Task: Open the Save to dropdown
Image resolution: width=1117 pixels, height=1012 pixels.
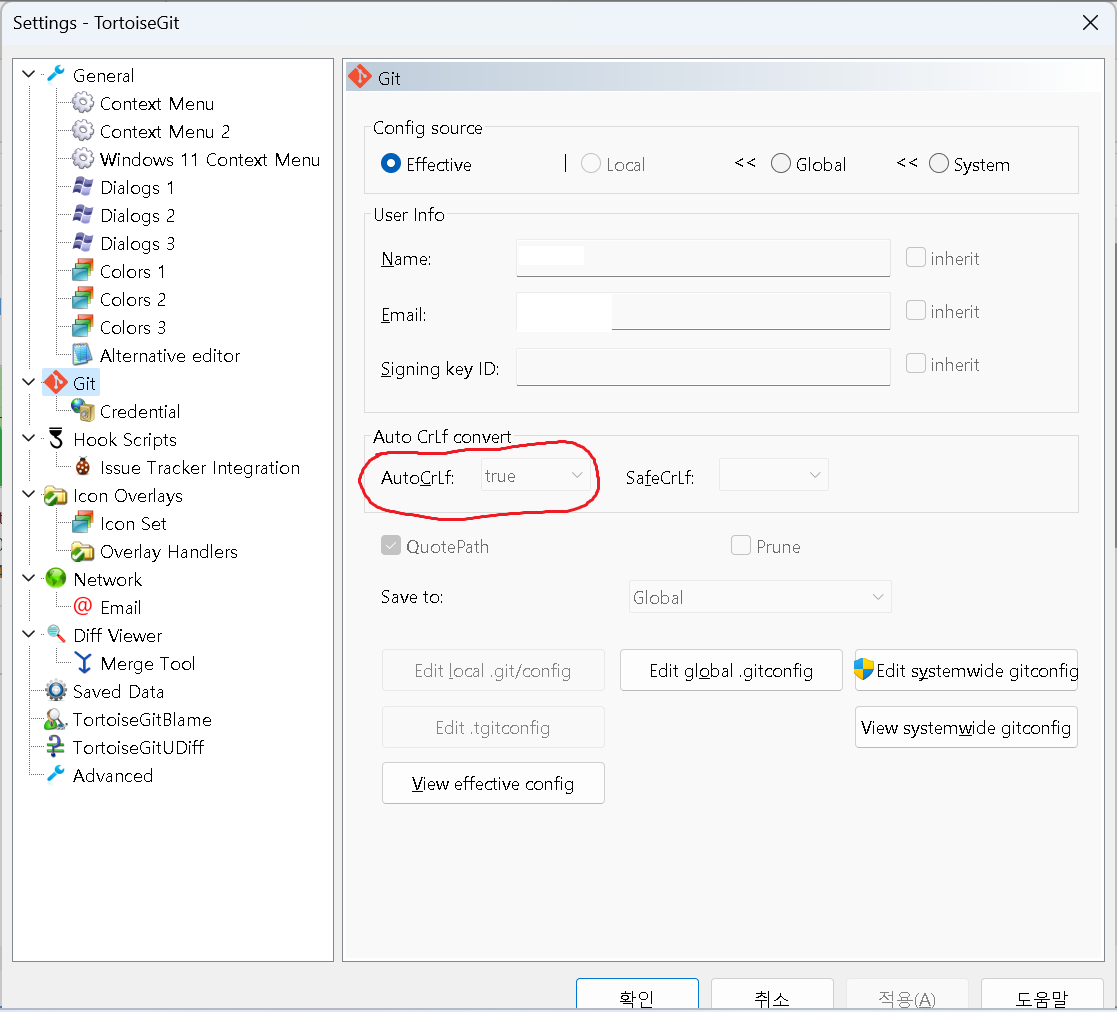Action: point(760,597)
